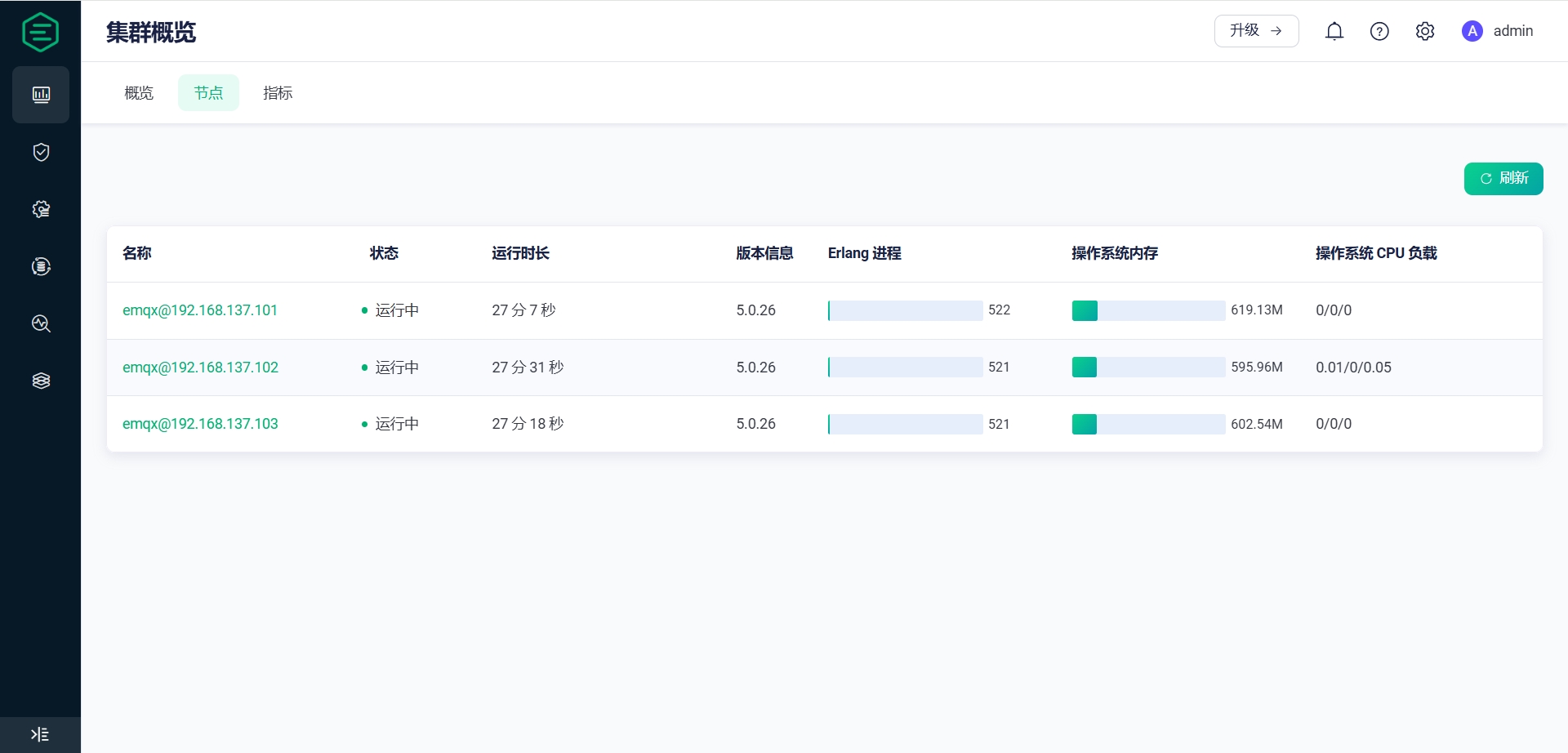Click the EMQX logo icon
This screenshot has height=753, width=1568.
pyautogui.click(x=40, y=32)
